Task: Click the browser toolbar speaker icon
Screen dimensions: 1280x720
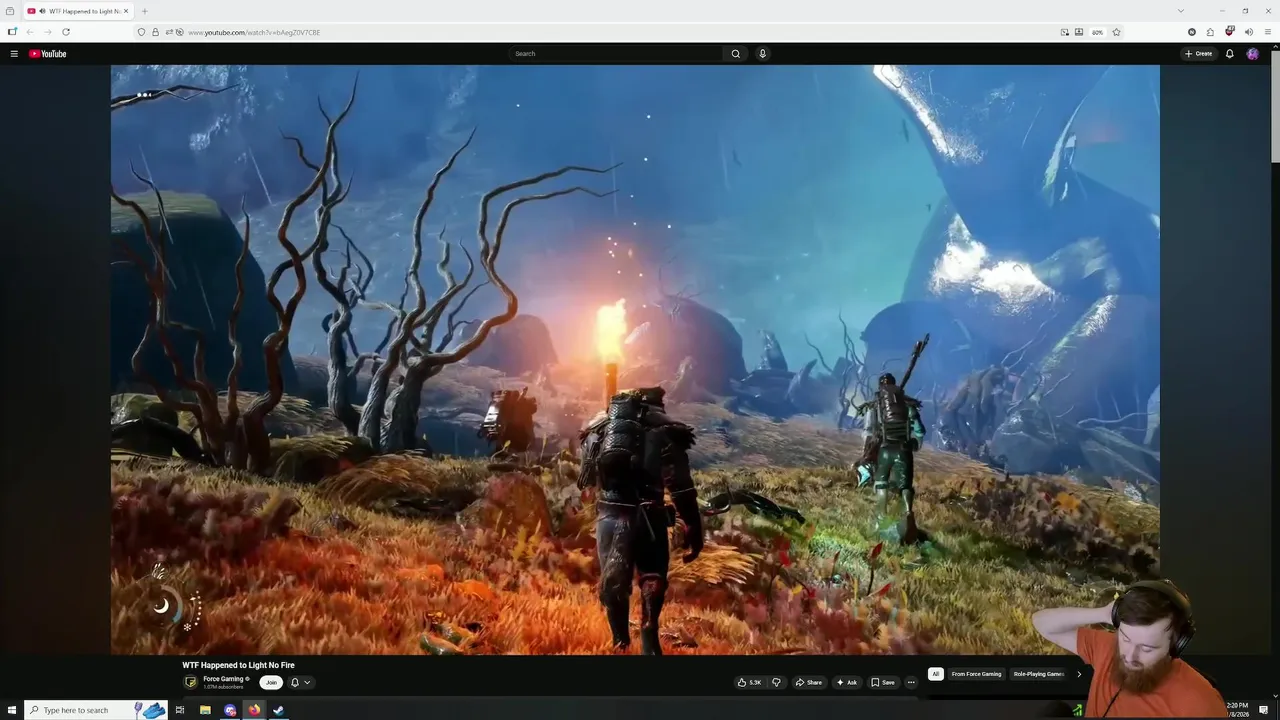Action: coord(1248,32)
